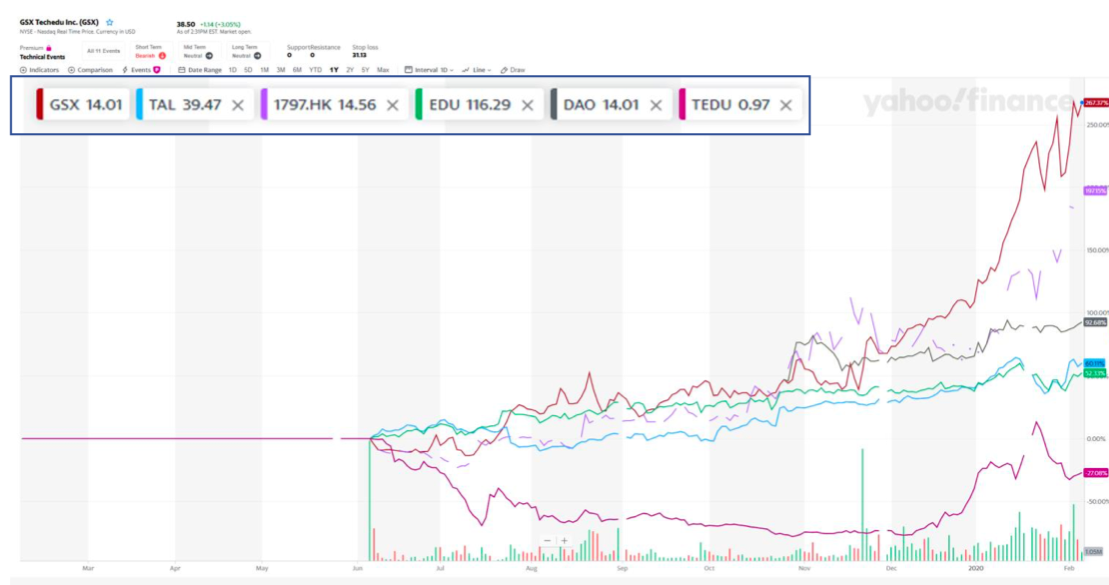Screen dimensions: 1109x585
Task: Open the Events menu
Action: [x=141, y=70]
